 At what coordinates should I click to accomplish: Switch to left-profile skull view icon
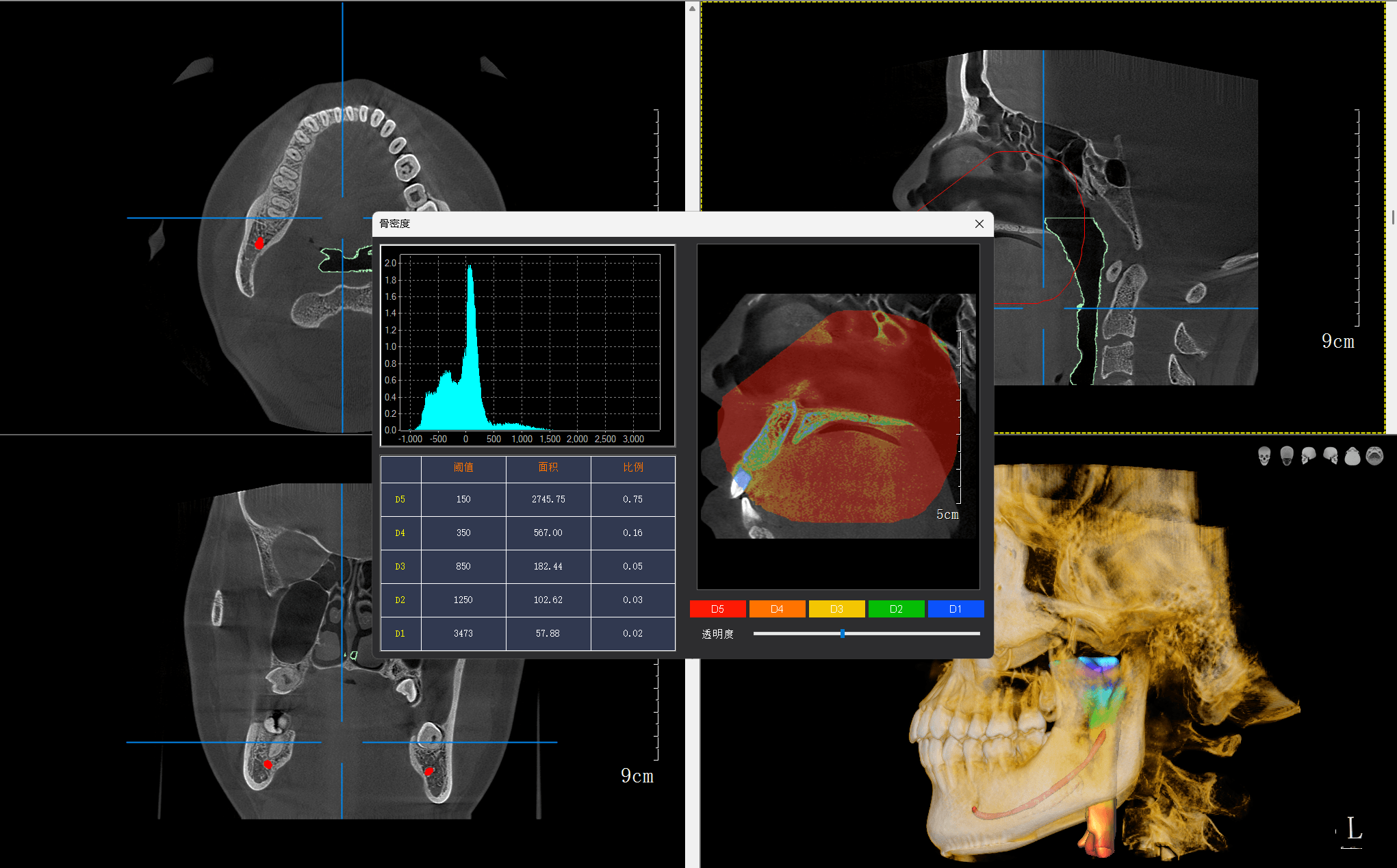pyautogui.click(x=1309, y=456)
